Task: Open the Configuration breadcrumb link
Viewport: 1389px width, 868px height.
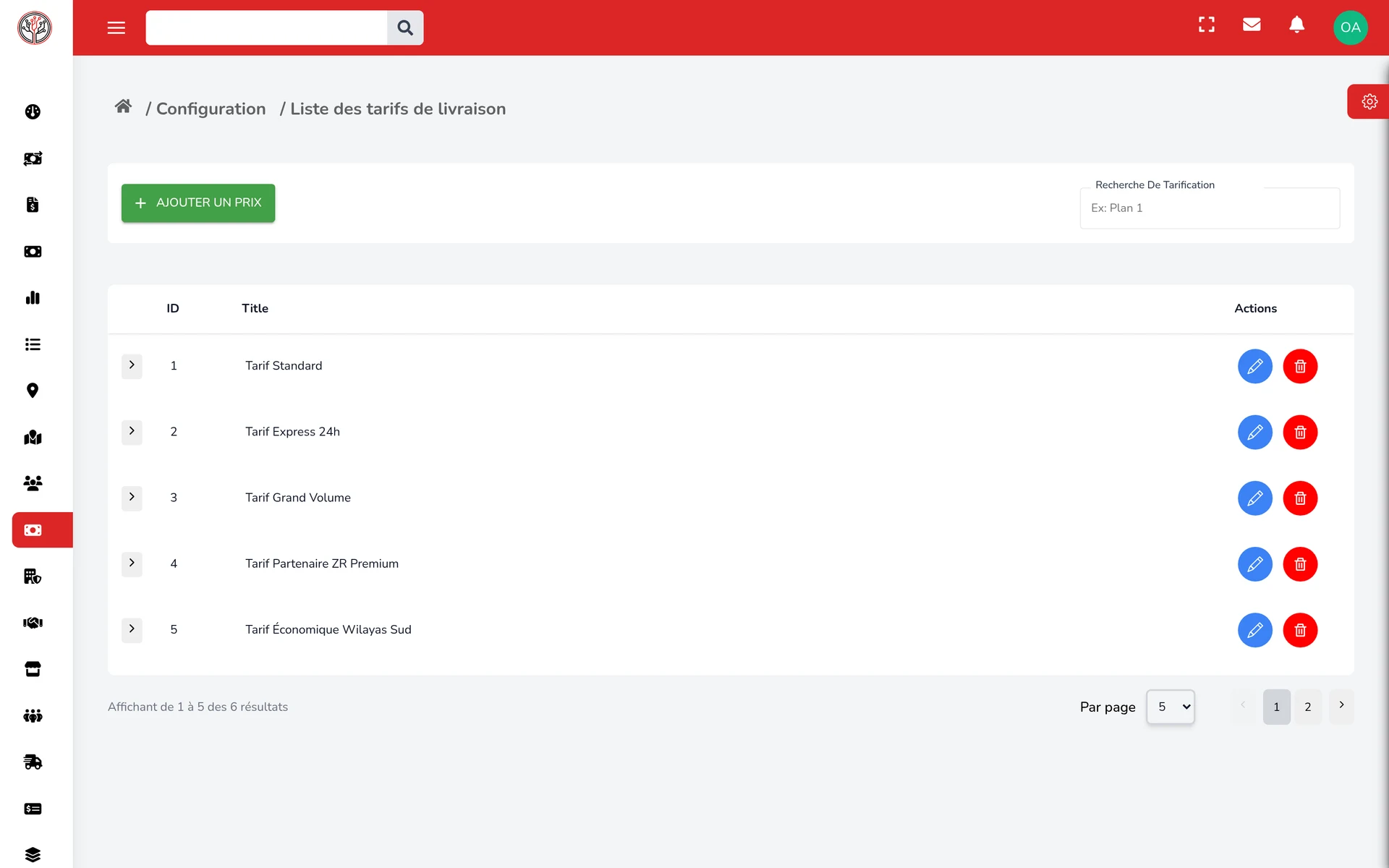Action: [x=211, y=109]
